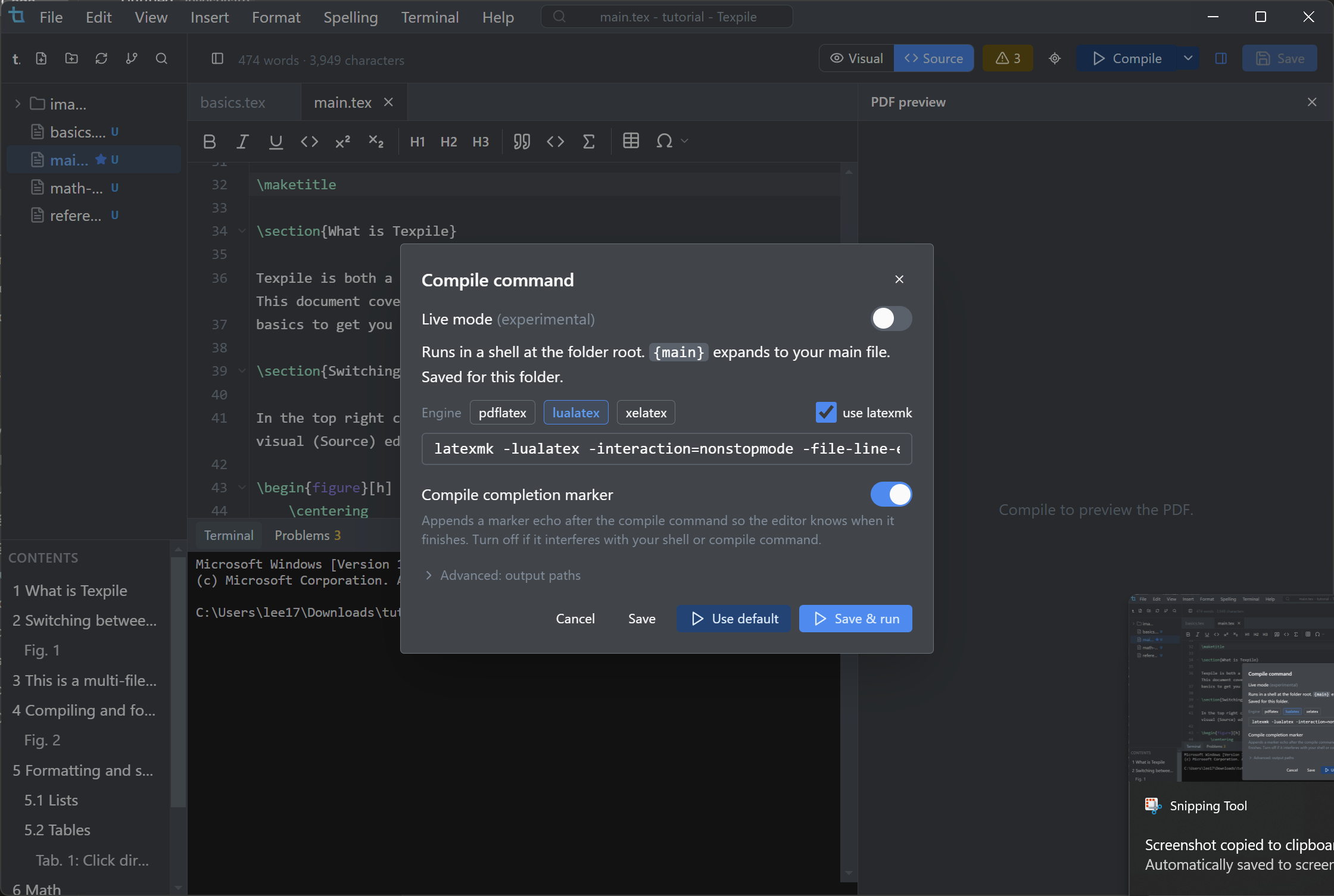Apply Italic formatting from toolbar
Screen dimensions: 1334x896
242,142
